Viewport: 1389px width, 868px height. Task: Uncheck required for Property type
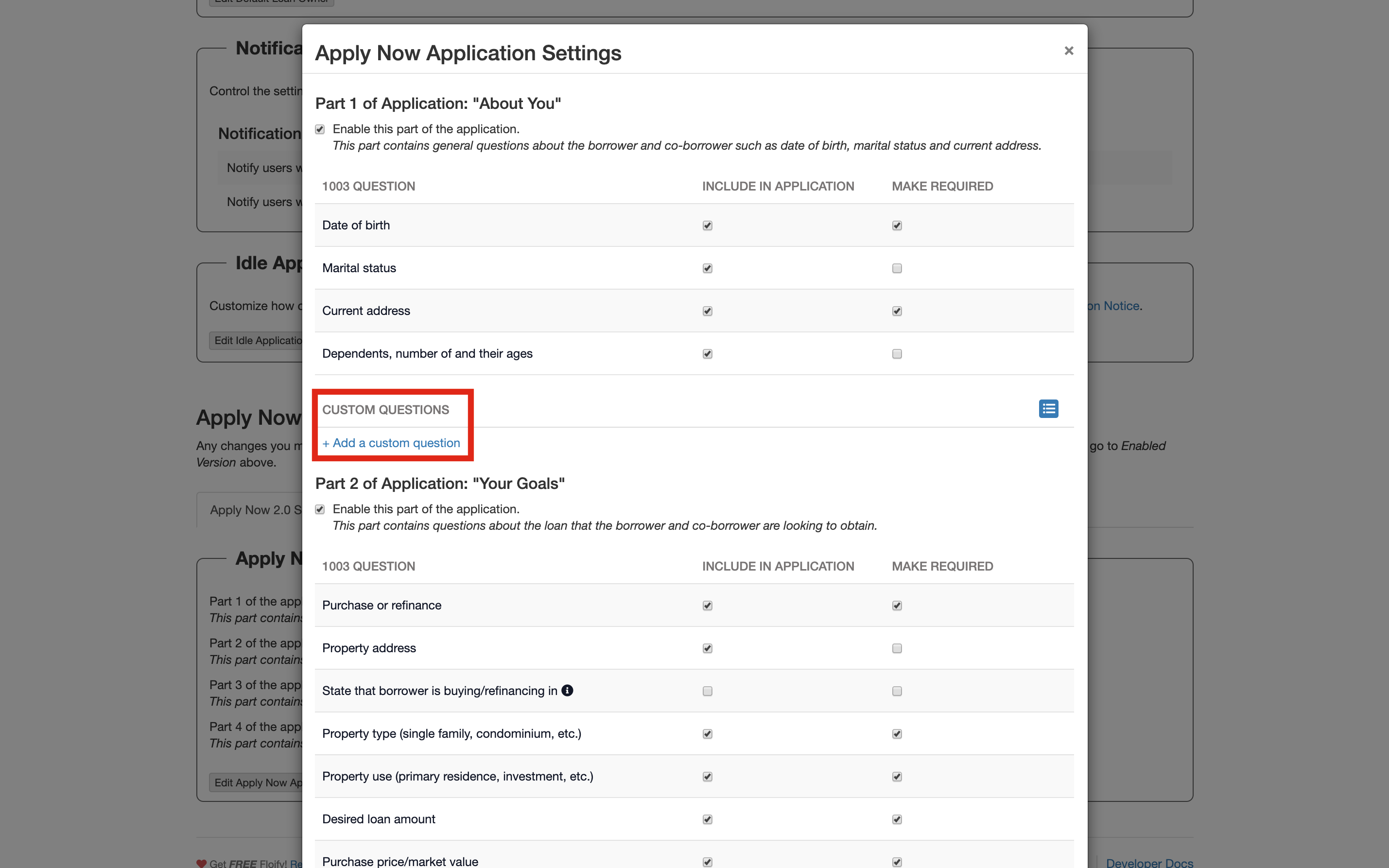coord(897,734)
